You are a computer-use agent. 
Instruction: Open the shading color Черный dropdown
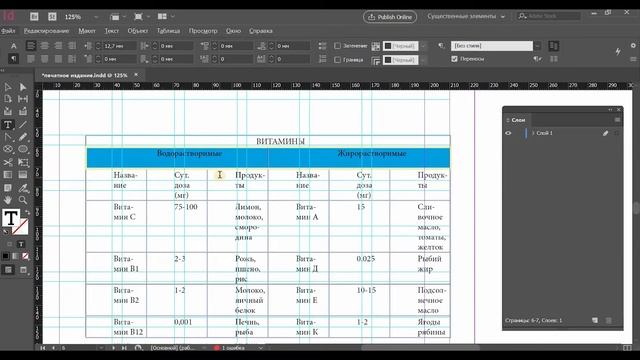coord(423,46)
